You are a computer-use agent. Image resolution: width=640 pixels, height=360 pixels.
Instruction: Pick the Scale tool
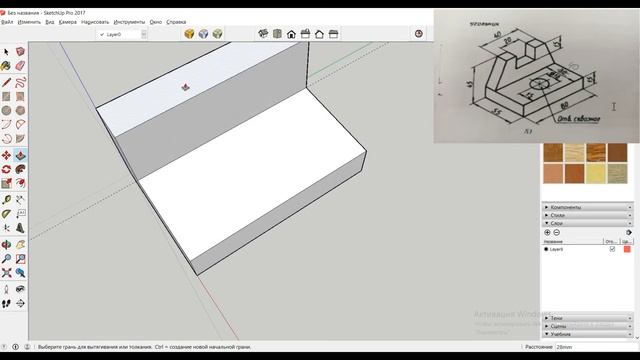click(6, 183)
